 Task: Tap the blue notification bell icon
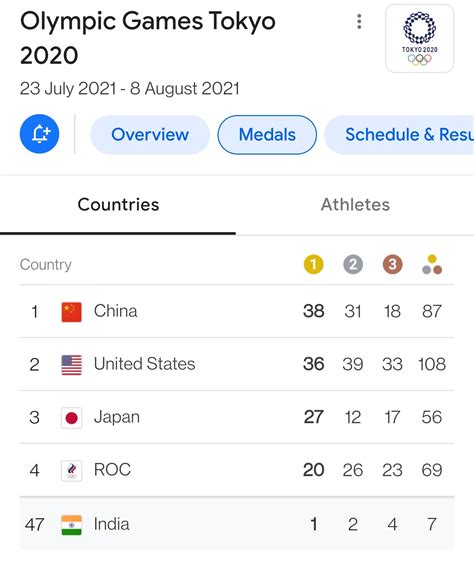[39, 134]
